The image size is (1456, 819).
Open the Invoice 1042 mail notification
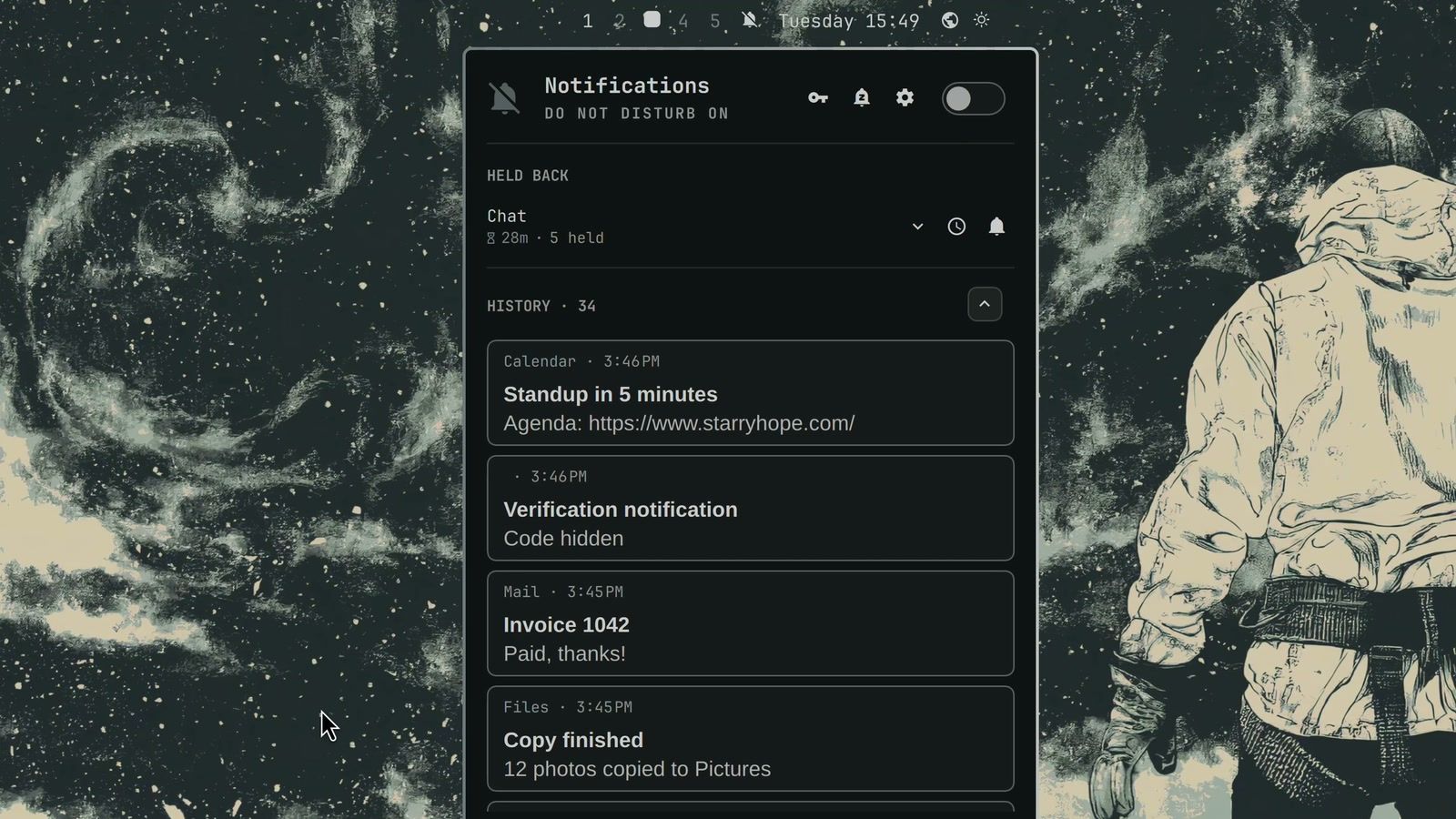point(751,623)
